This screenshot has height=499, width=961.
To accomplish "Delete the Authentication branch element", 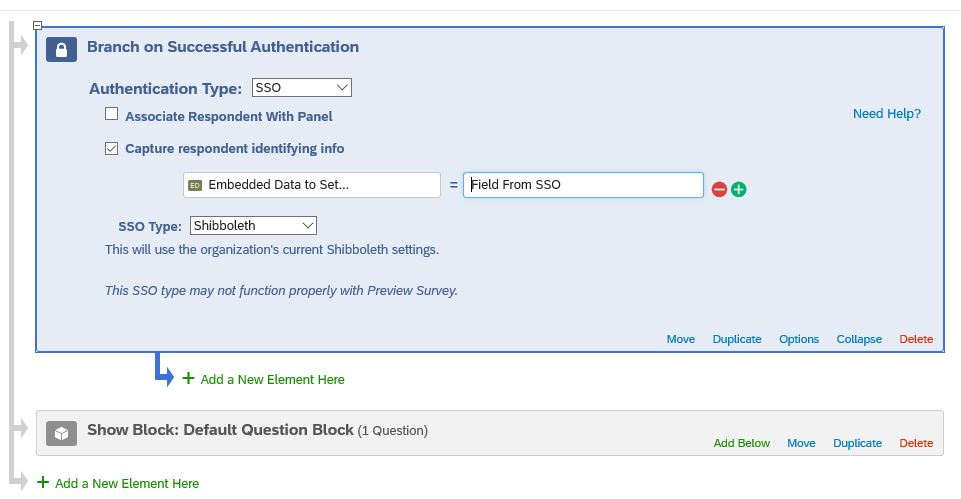I will coord(916,339).
